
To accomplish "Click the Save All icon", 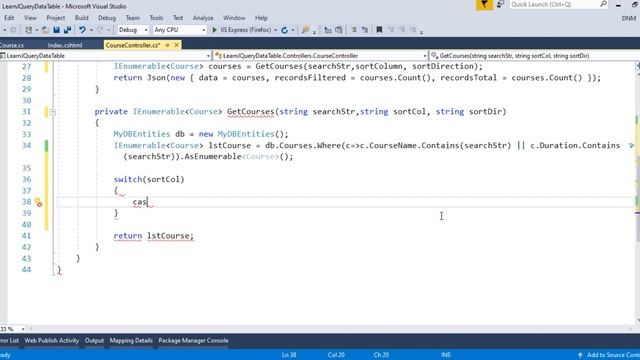I will point(67,30).
